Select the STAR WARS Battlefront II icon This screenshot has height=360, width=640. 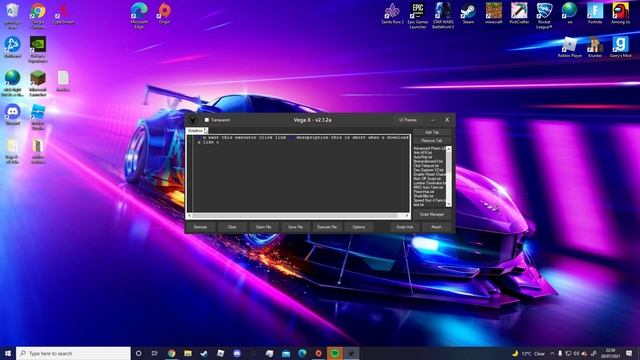(443, 16)
